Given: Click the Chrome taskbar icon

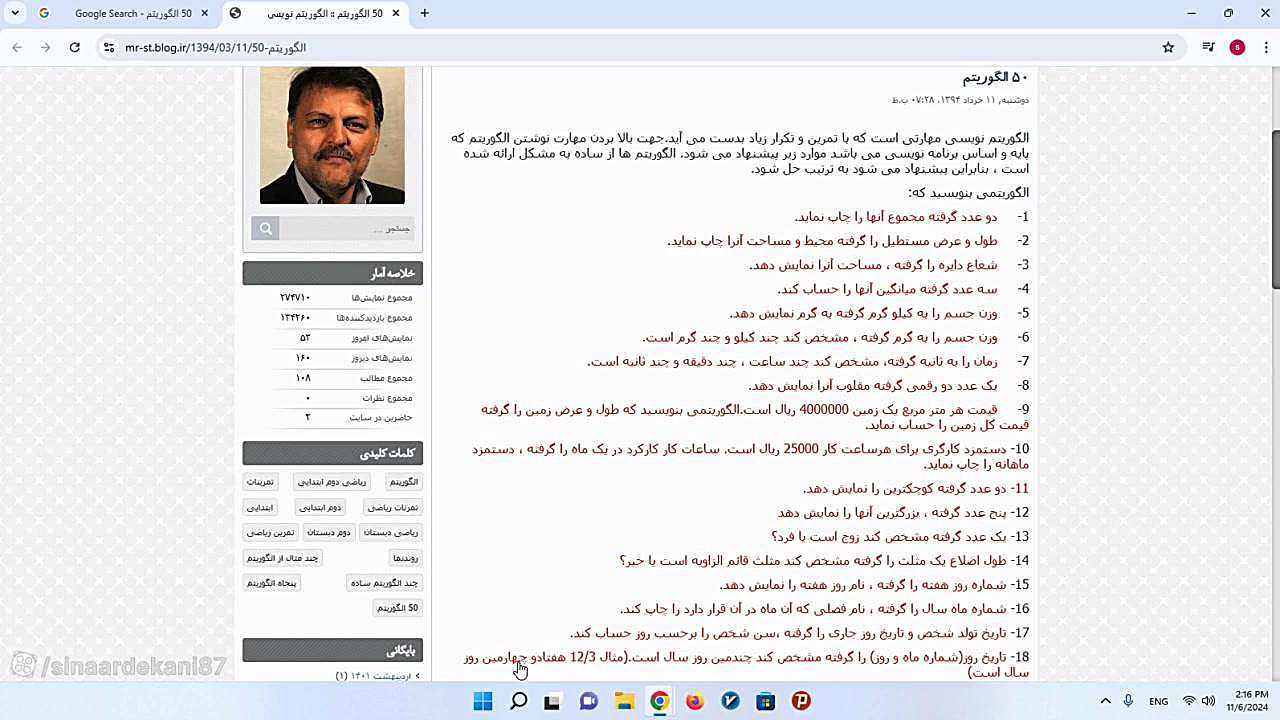Looking at the screenshot, I should pyautogui.click(x=659, y=701).
